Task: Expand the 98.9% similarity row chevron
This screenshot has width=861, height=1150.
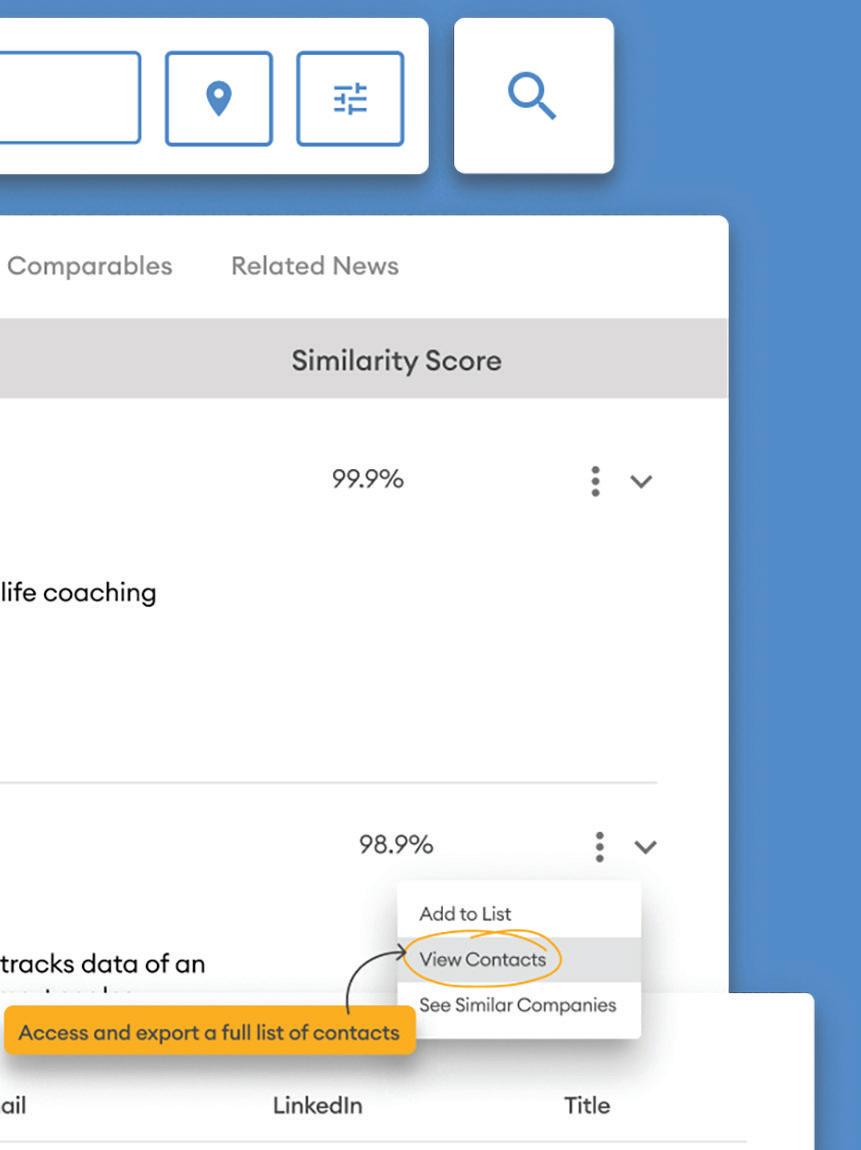Action: (646, 848)
